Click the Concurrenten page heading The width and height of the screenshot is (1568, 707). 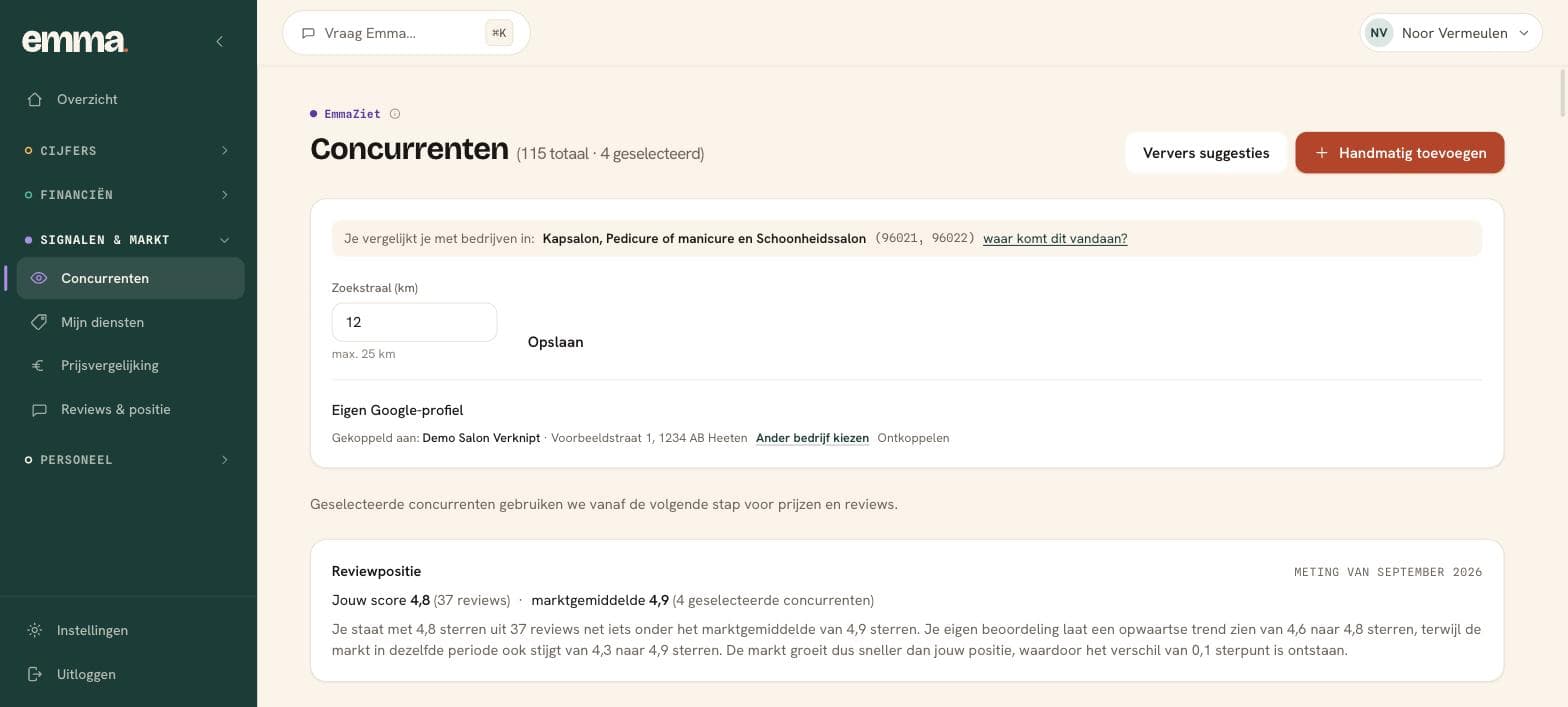[x=409, y=149]
